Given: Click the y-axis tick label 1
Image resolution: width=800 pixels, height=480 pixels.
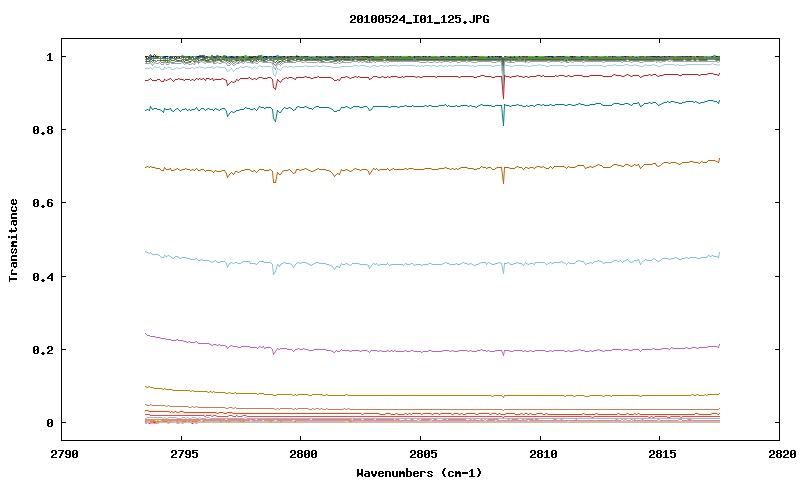Looking at the screenshot, I should point(49,57).
